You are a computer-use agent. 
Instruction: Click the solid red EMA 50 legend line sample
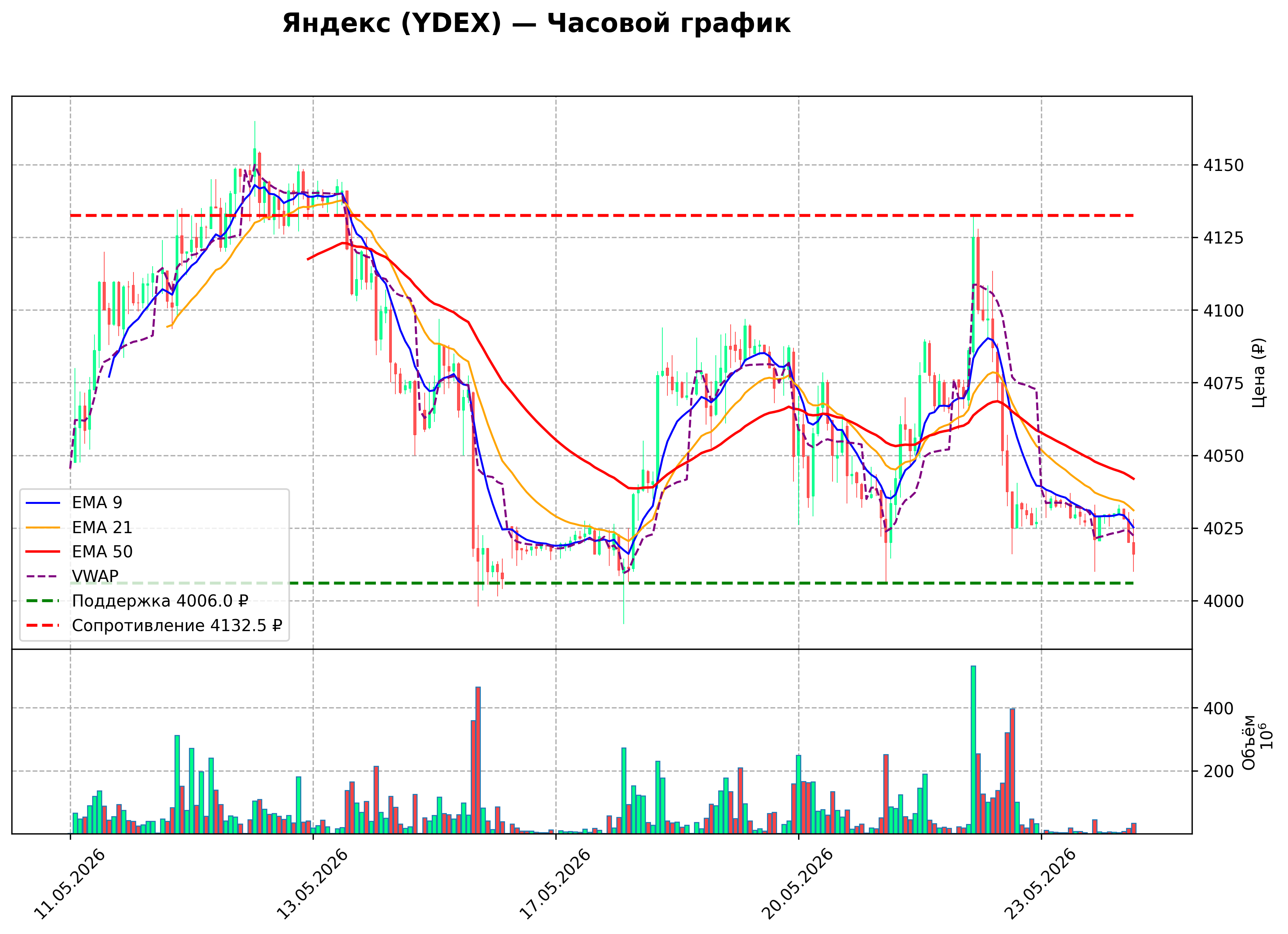tap(43, 552)
